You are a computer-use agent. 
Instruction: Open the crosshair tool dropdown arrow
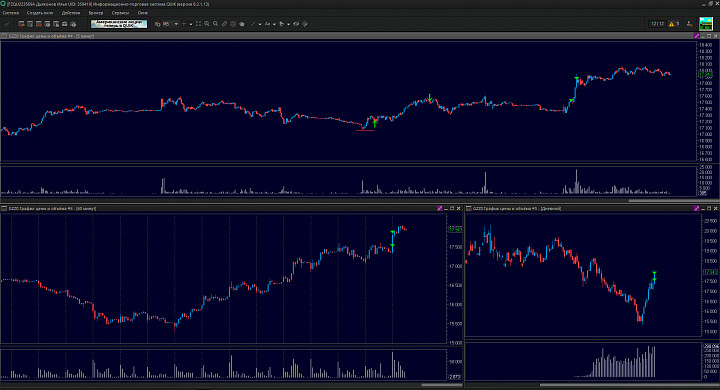point(191,24)
